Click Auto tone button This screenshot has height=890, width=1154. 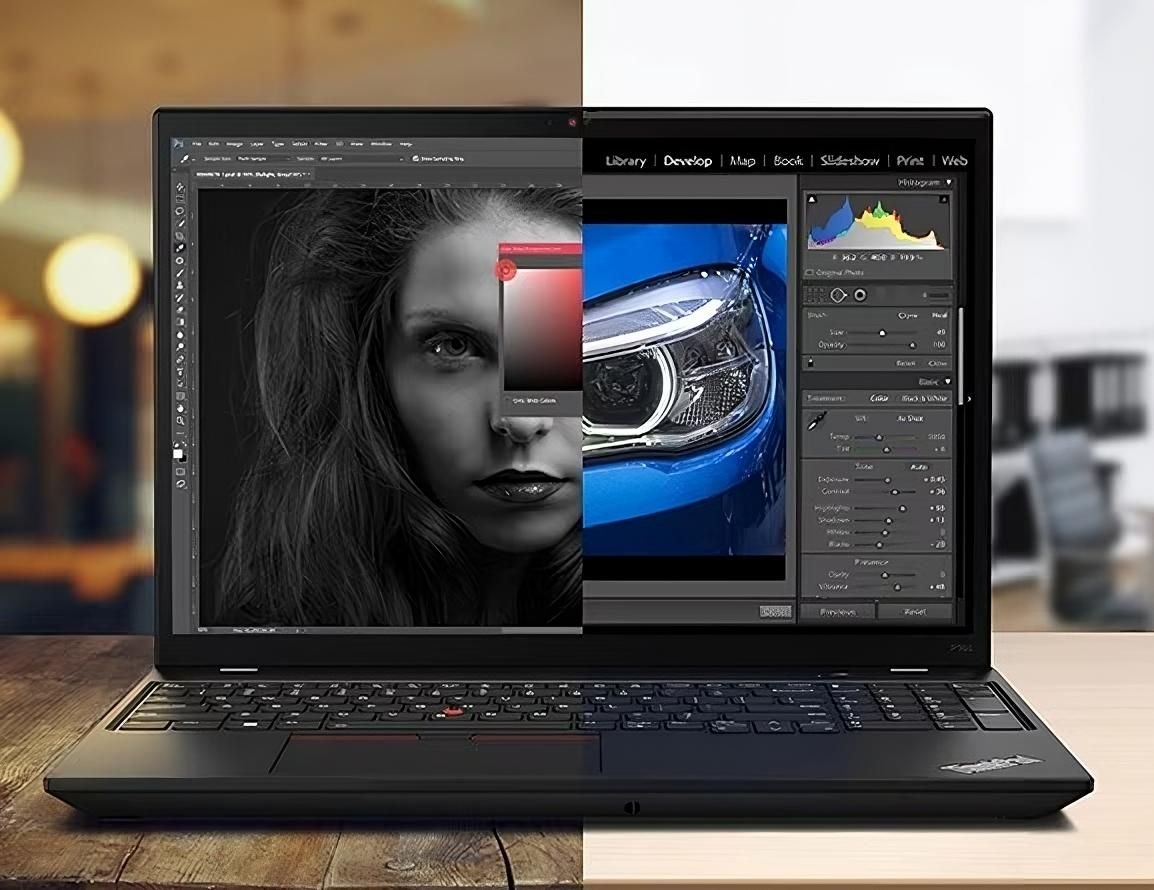(x=918, y=467)
